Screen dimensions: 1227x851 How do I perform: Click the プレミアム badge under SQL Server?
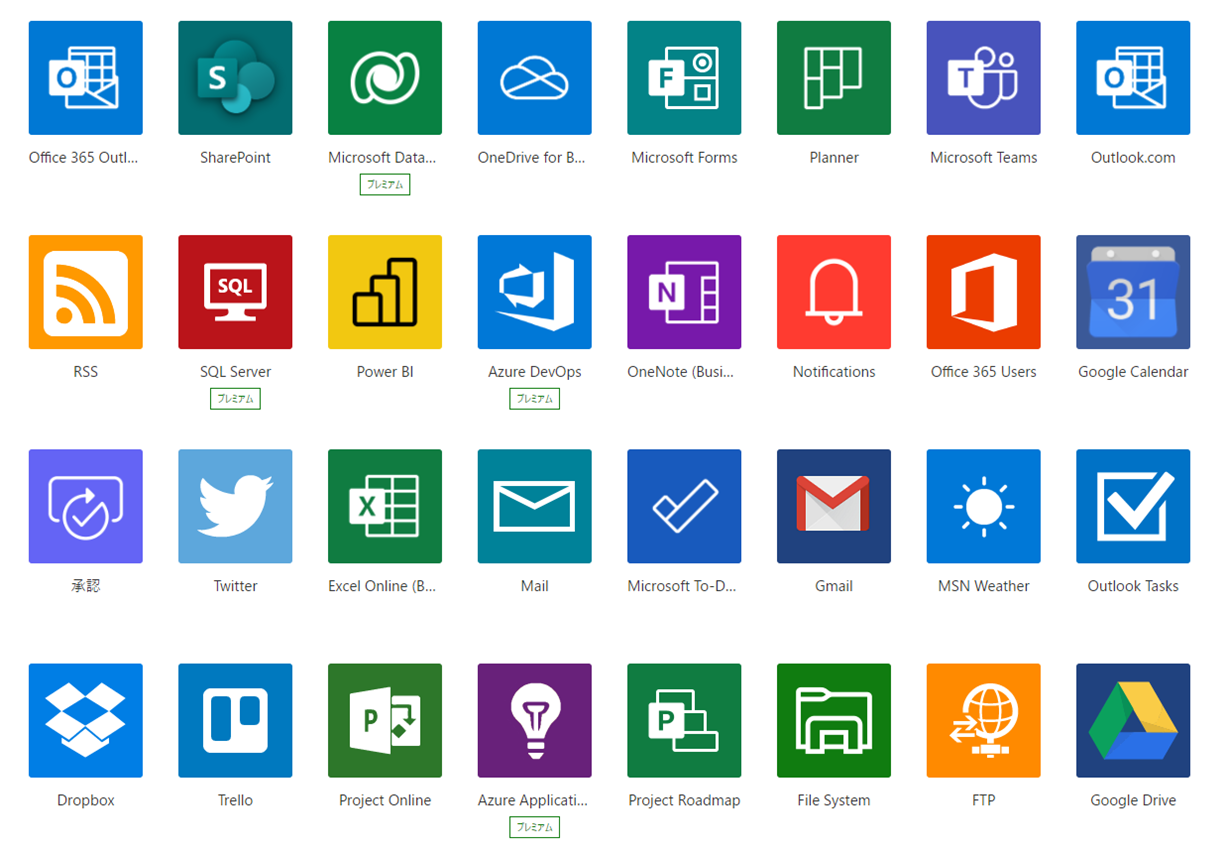pos(235,398)
